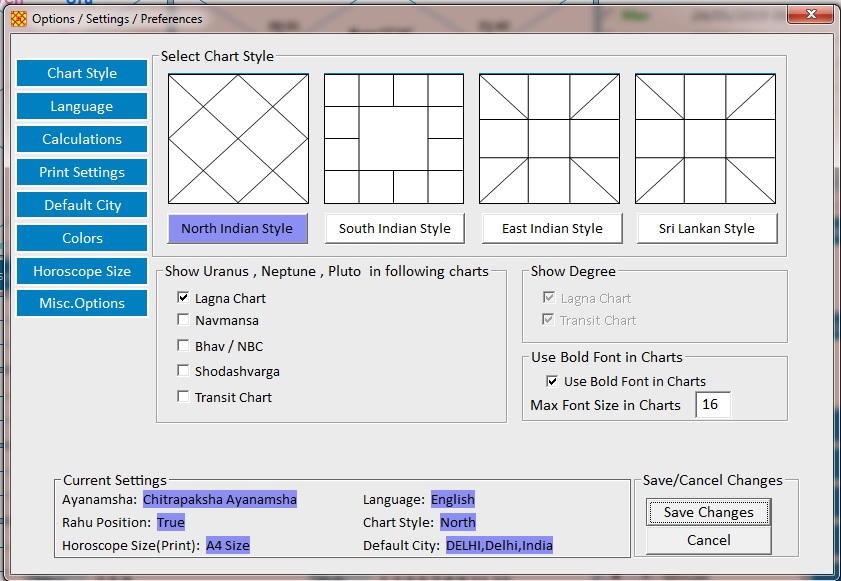Click DELHI,Delhi,India default city value
Viewport: 841px width, 581px height.
[x=499, y=546]
